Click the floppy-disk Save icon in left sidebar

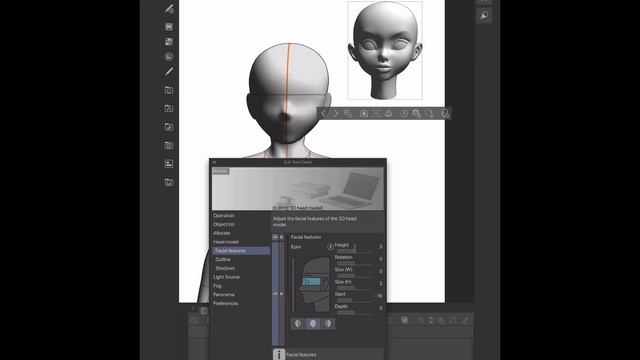click(169, 27)
